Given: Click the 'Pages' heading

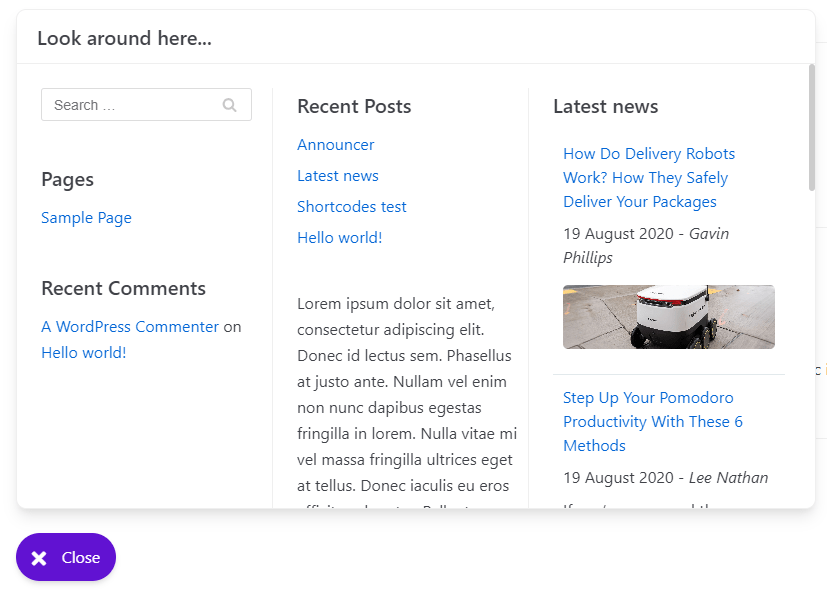Looking at the screenshot, I should point(68,180).
